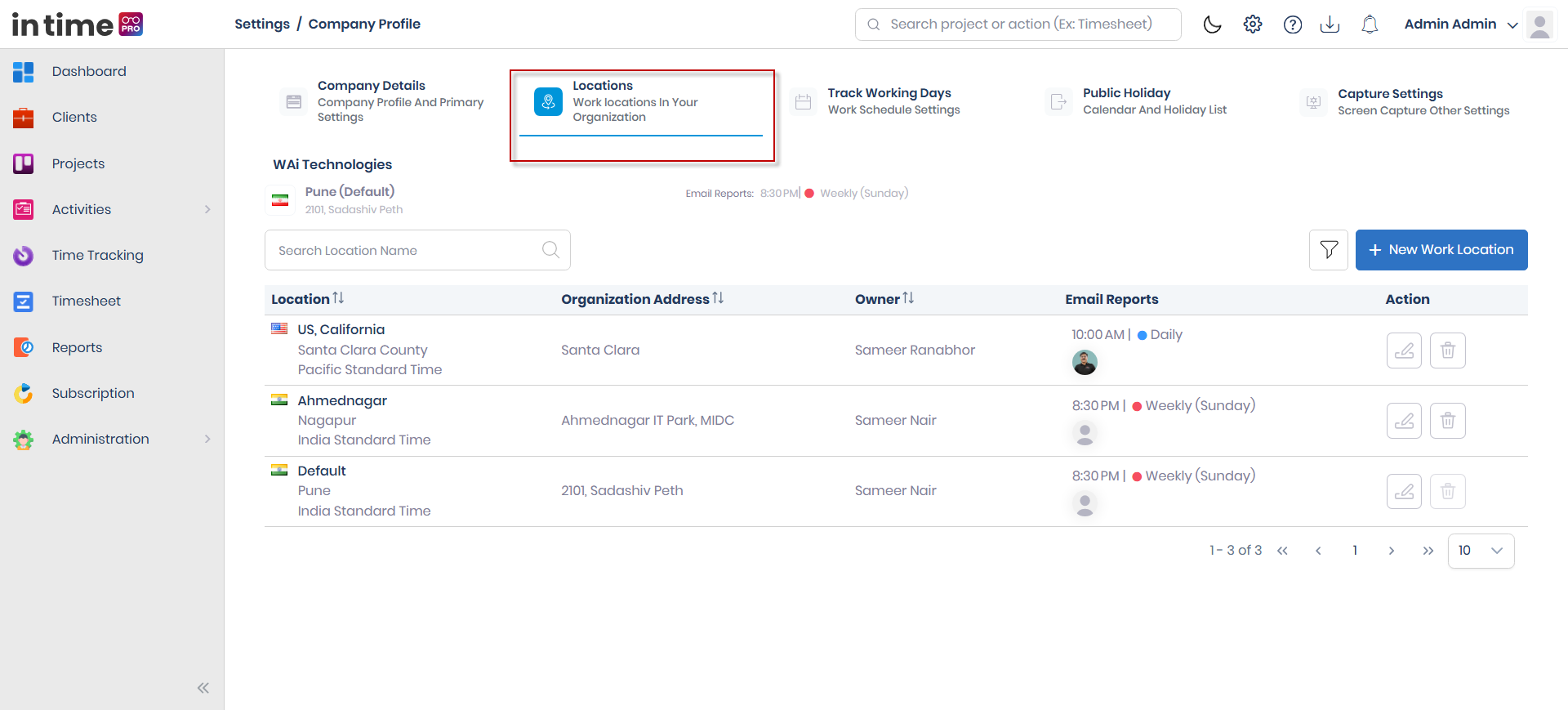Click the user avatar in header
1568x710 pixels.
pyautogui.click(x=1540, y=25)
